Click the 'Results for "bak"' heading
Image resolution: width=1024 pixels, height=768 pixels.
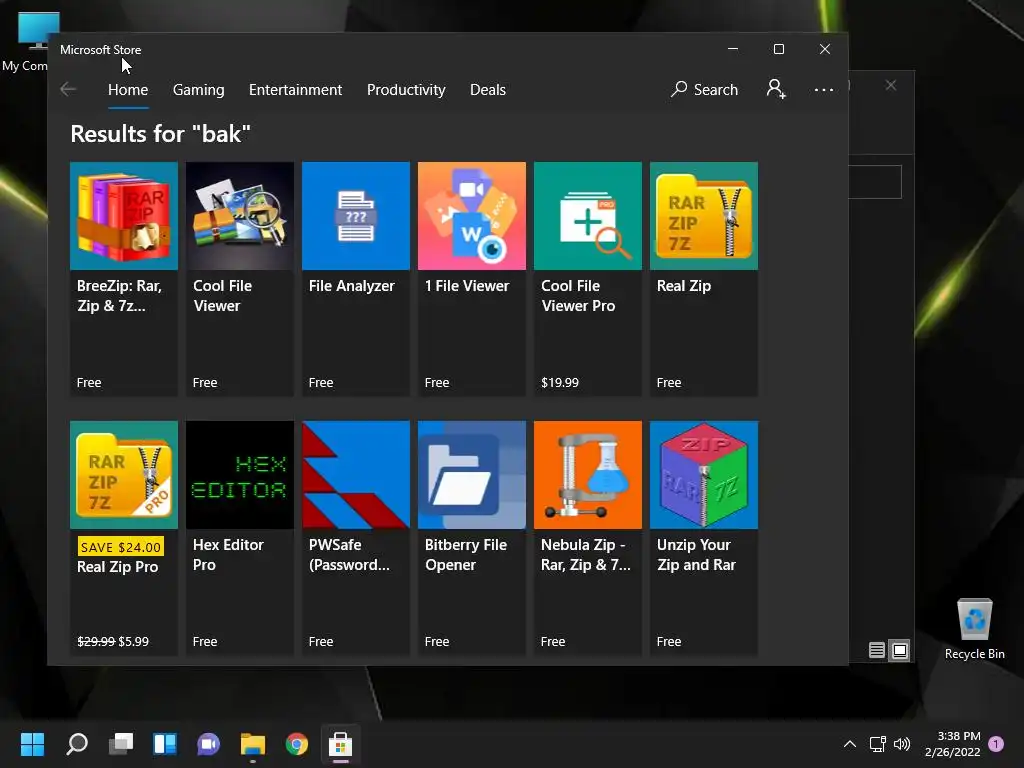click(x=161, y=134)
